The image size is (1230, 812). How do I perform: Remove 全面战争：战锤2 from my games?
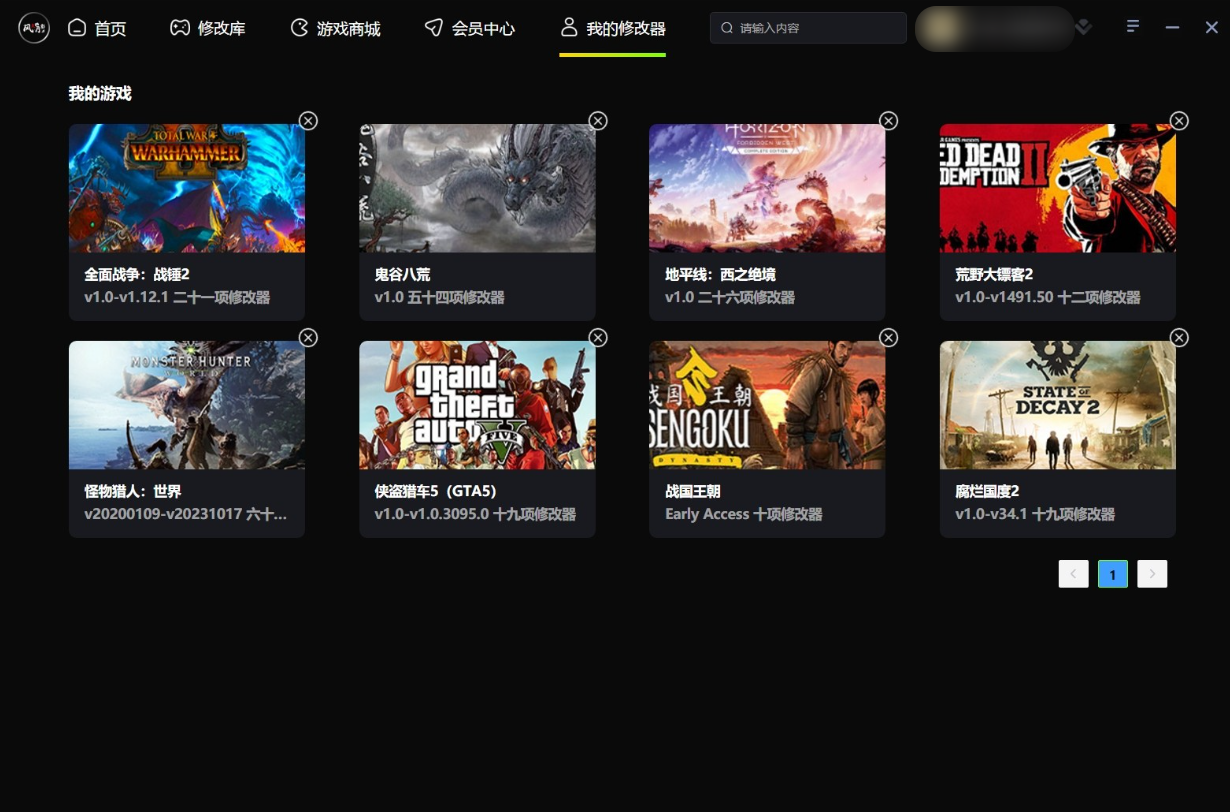(308, 121)
